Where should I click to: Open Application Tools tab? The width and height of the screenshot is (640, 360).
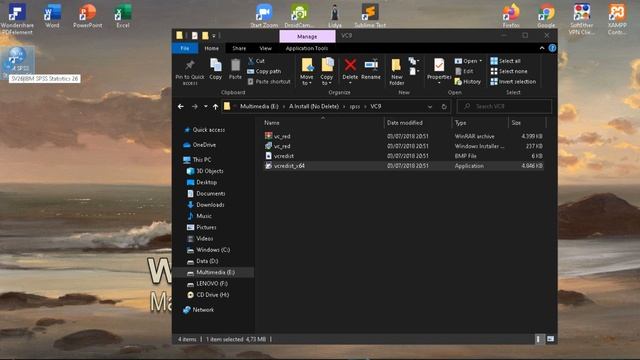click(307, 48)
